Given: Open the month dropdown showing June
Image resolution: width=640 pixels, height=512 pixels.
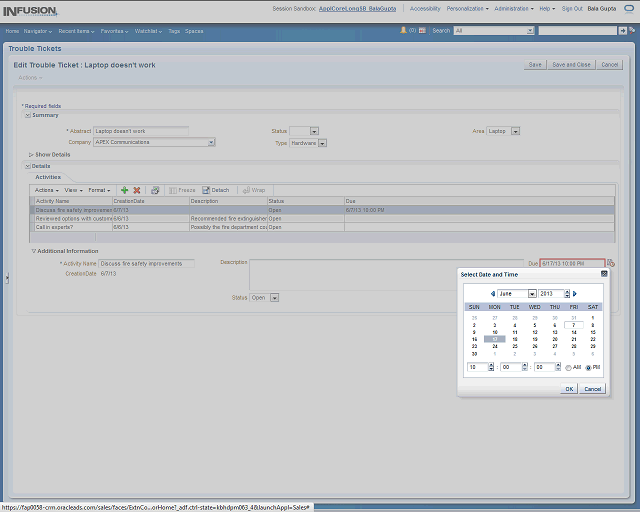Looking at the screenshot, I should (532, 294).
